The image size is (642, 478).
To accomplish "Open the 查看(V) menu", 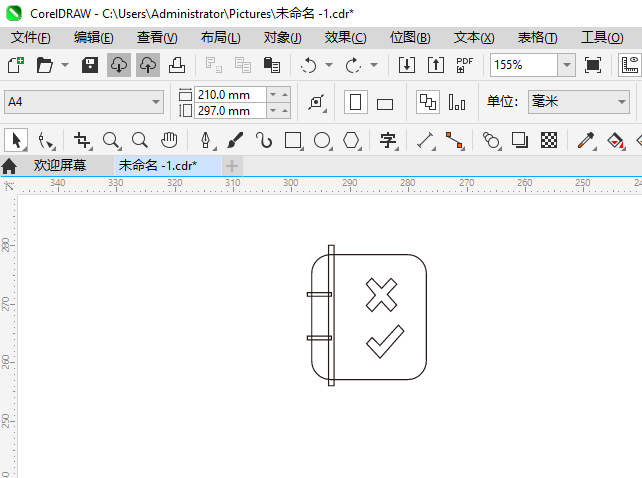I will [x=157, y=38].
